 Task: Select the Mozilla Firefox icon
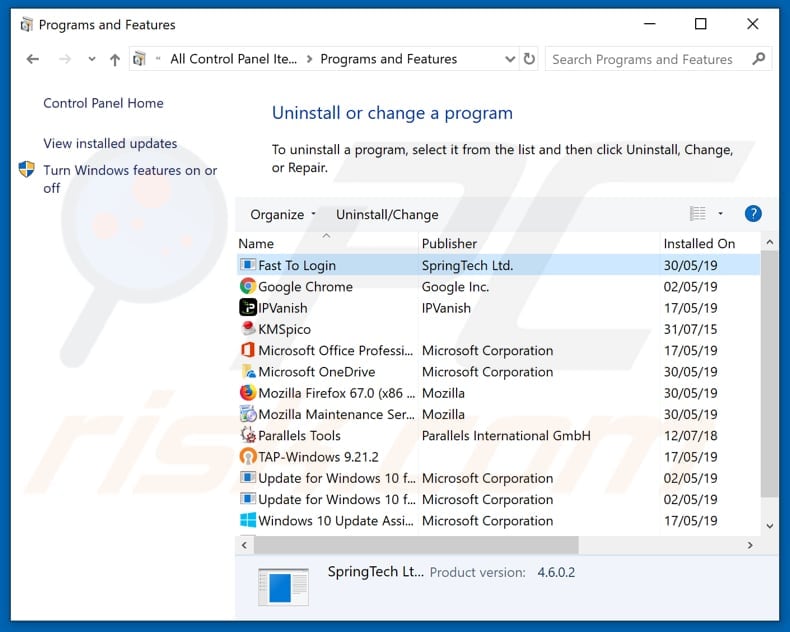click(247, 393)
